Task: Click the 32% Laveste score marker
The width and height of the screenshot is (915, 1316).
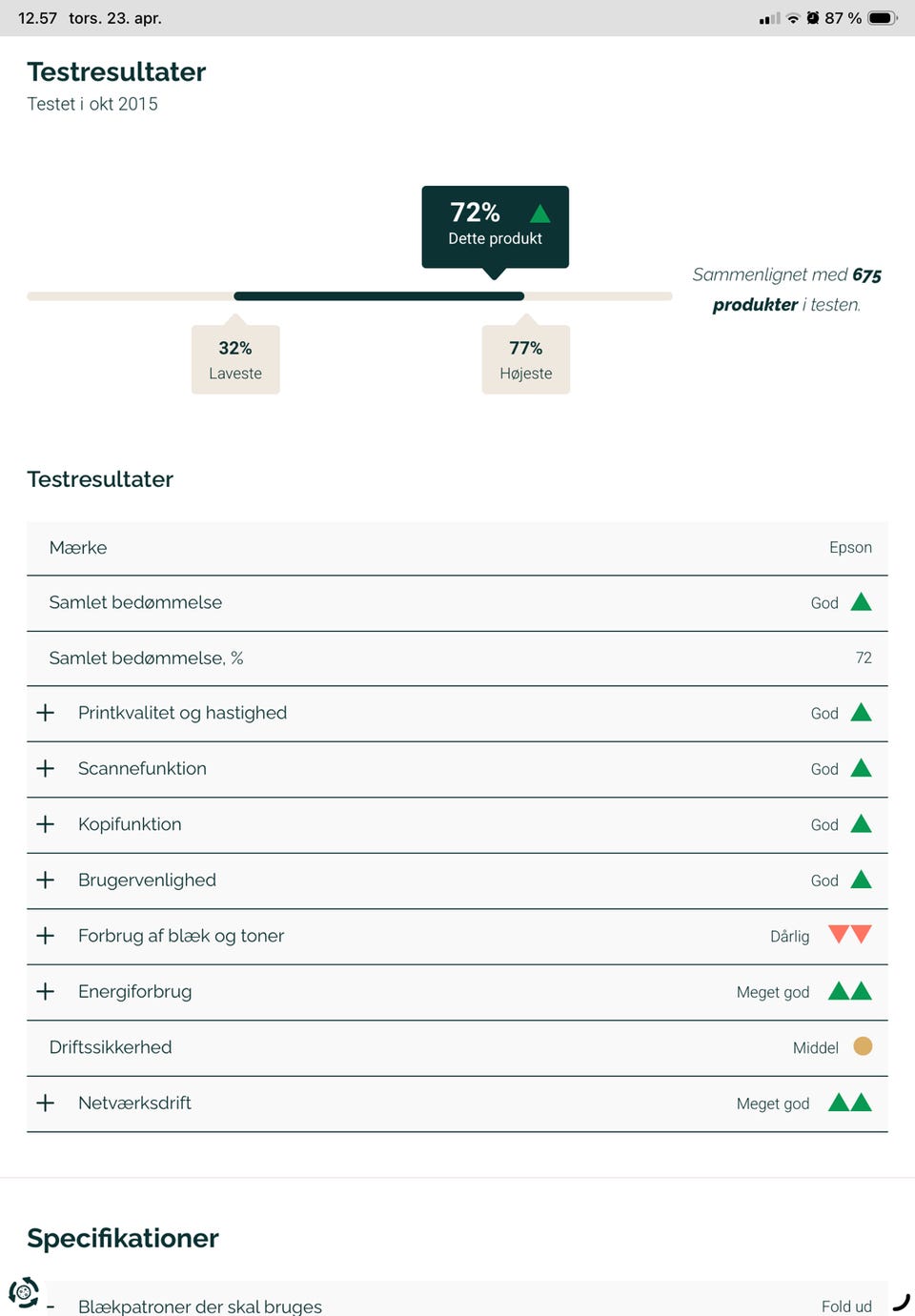Action: 235,359
